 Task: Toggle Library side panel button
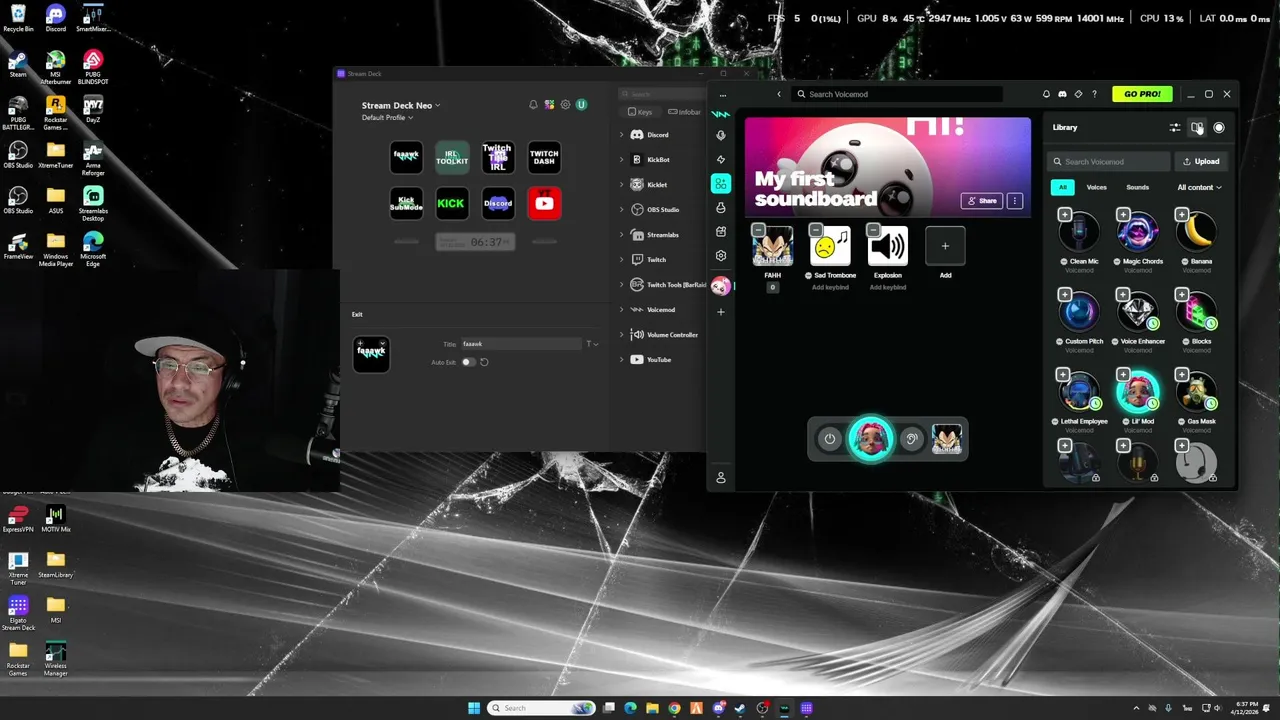(x=1197, y=128)
